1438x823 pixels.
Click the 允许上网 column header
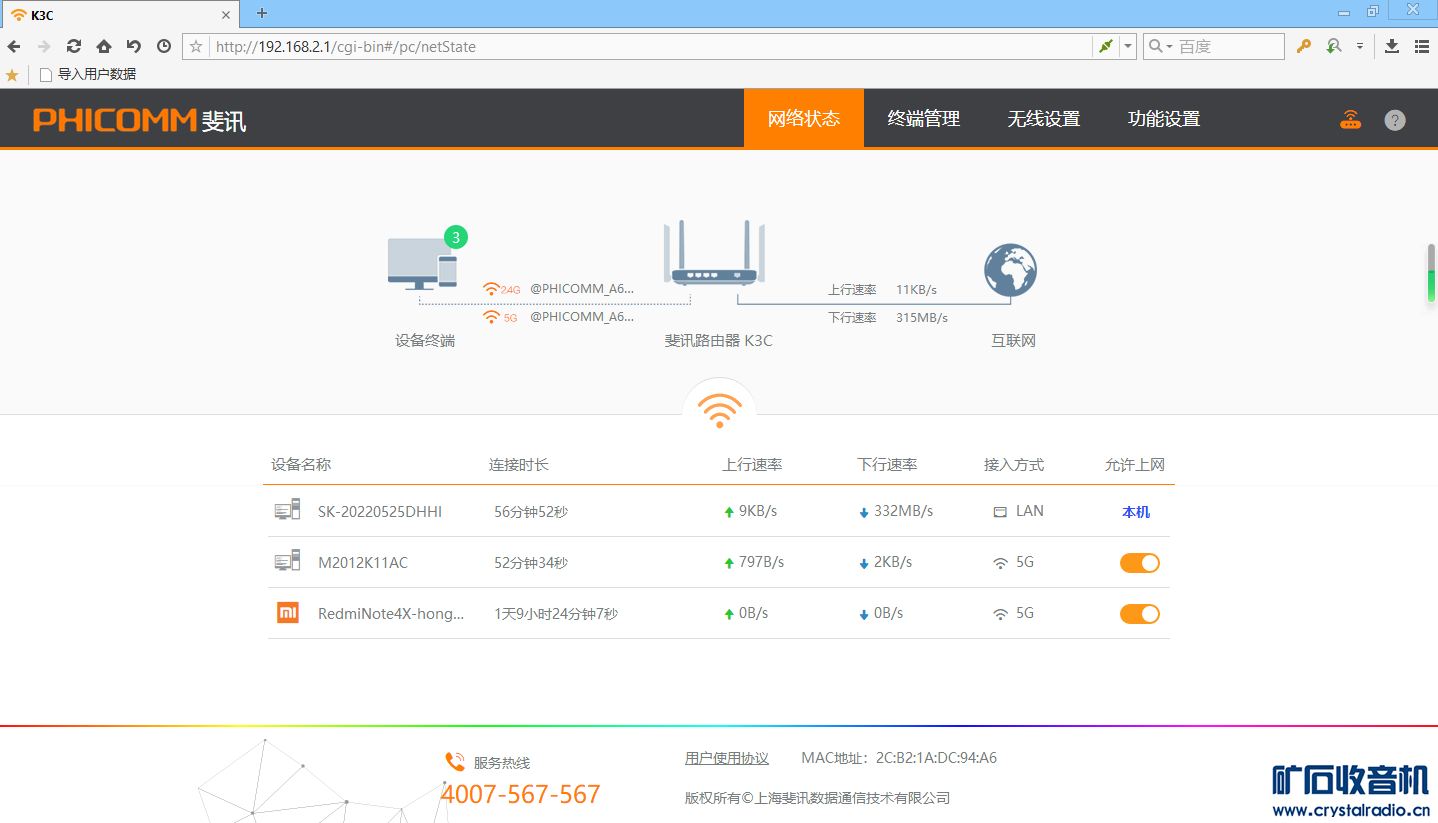[x=1135, y=464]
